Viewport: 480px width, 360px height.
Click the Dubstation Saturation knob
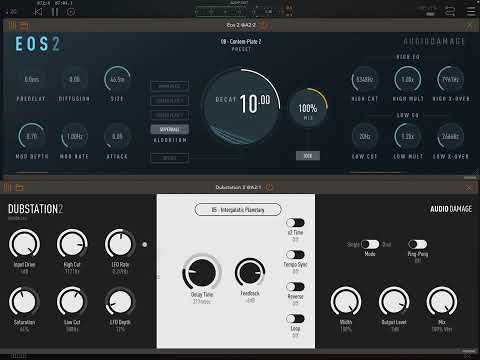coord(24,302)
